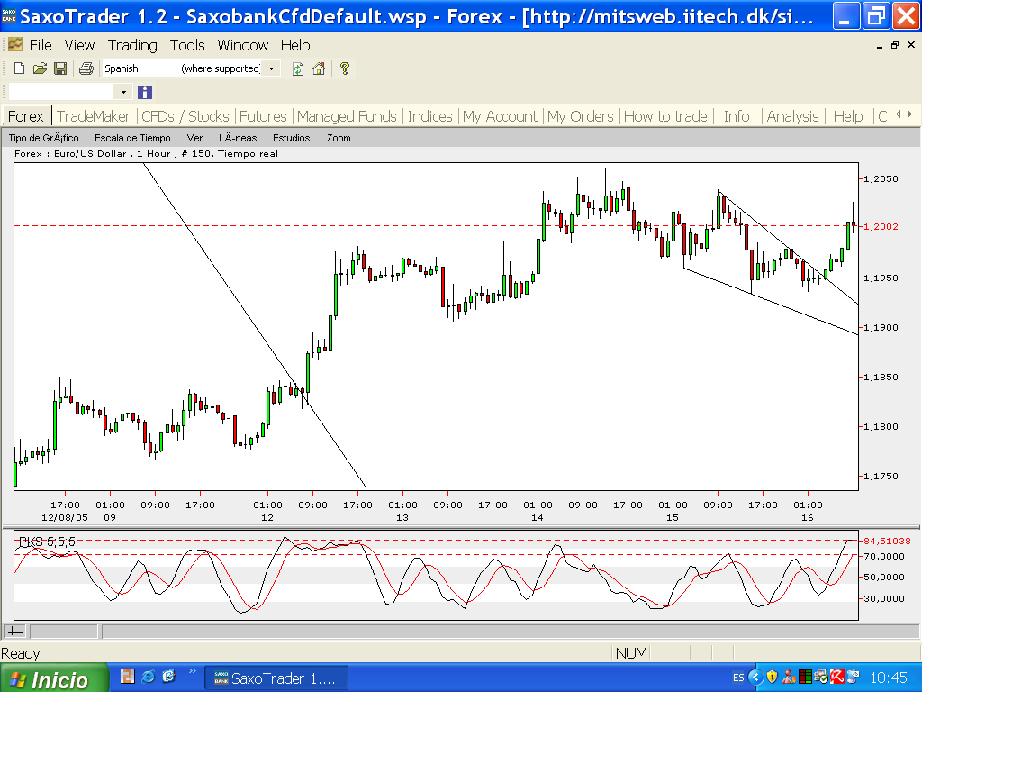Switch to the Futures tab
This screenshot has height=768, width=1024.
263,116
